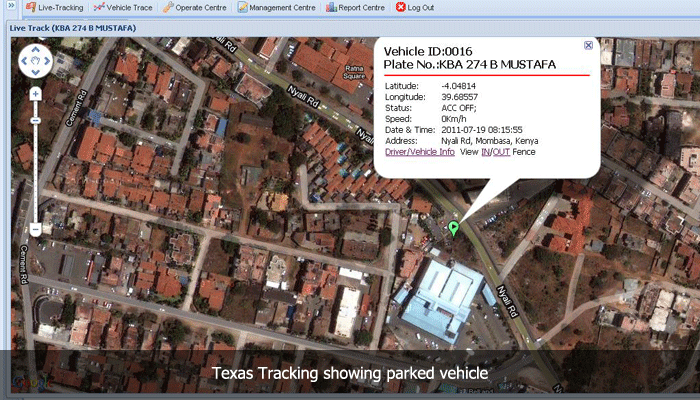Viewport: 700px width, 400px height.
Task: Zoom out with the minus button
Action: click(x=35, y=230)
